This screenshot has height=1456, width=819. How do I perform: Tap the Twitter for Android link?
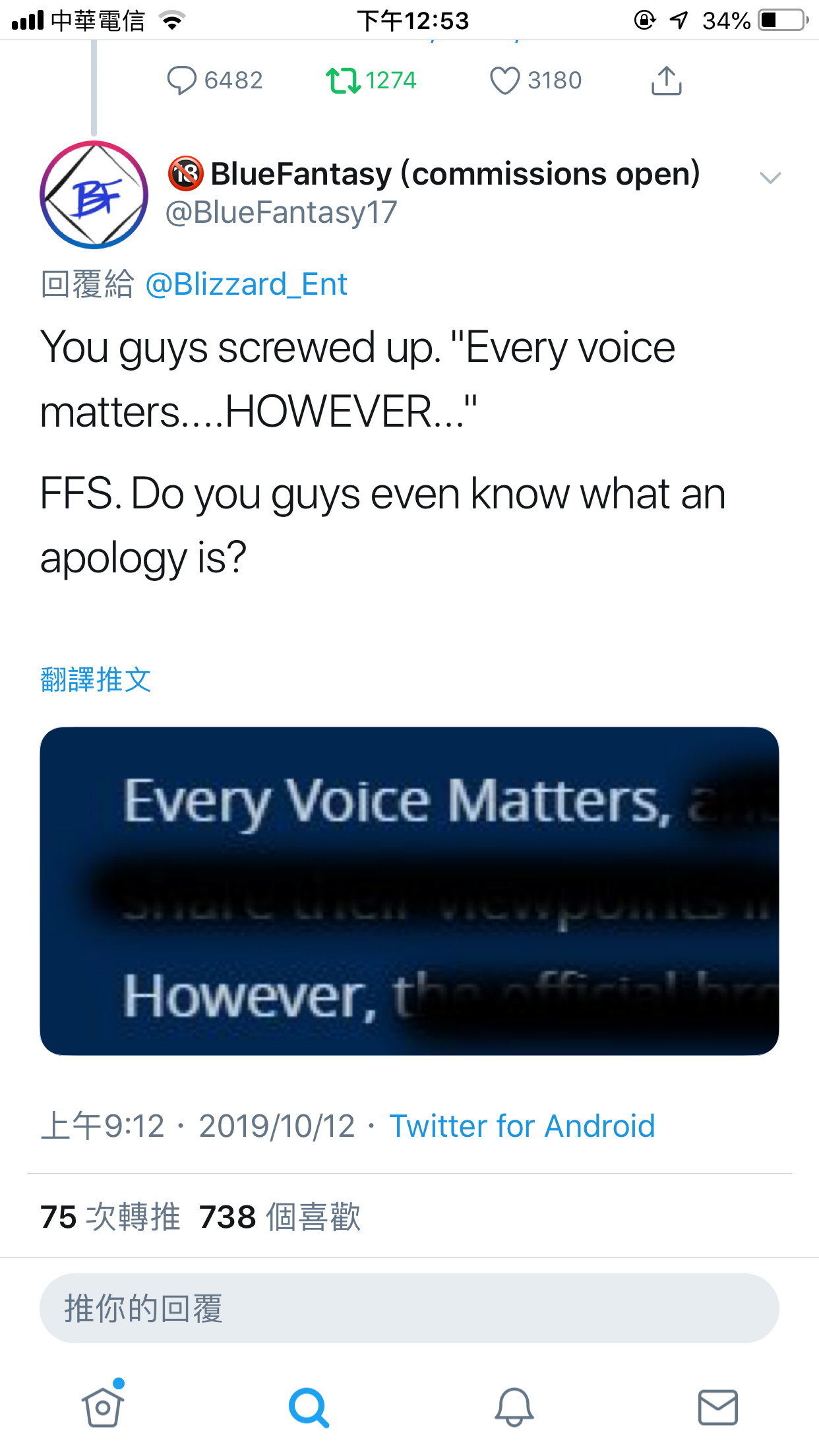coord(522,1126)
